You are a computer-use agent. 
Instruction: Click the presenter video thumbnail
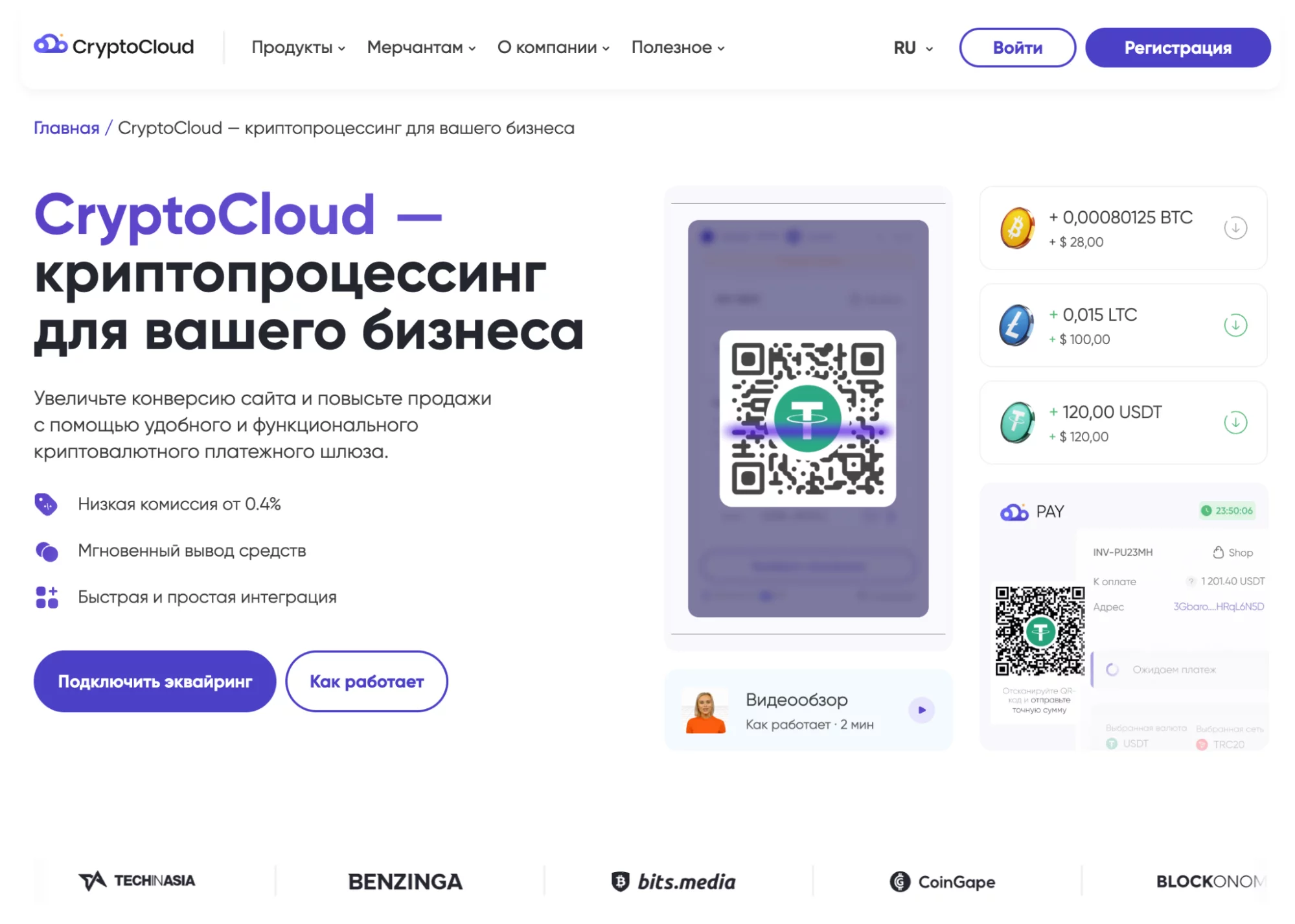705,711
